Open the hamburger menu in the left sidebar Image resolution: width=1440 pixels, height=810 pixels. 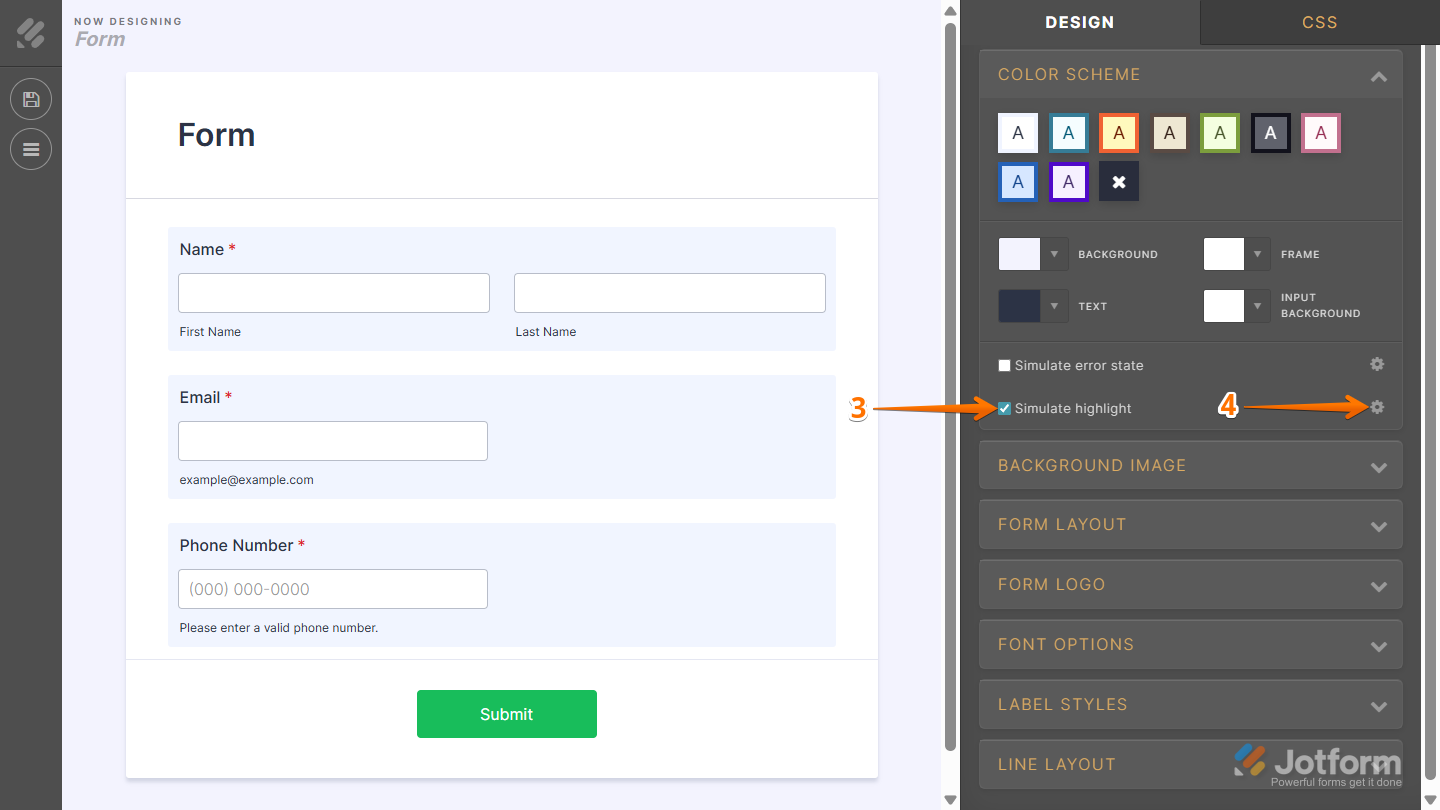pyautogui.click(x=30, y=148)
